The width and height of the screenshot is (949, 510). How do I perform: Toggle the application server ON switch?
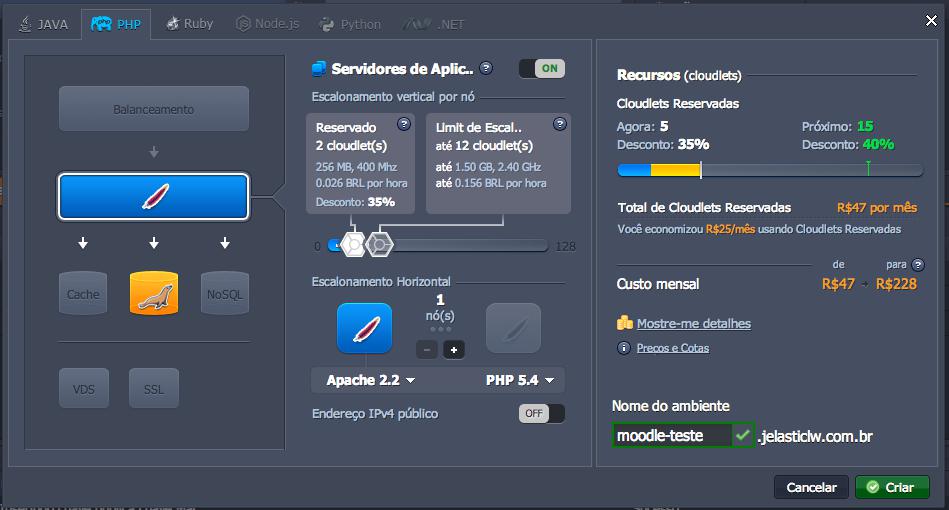coord(541,68)
